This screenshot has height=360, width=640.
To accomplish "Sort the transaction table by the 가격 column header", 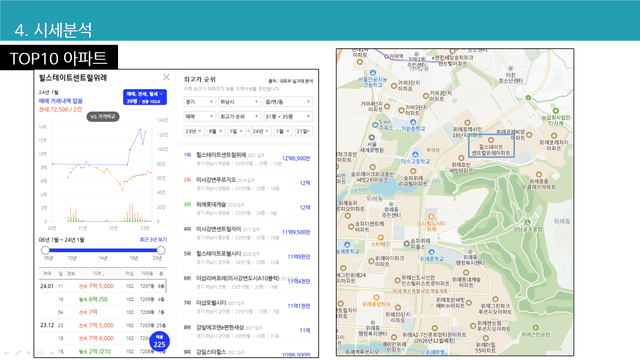I will pyautogui.click(x=98, y=273).
